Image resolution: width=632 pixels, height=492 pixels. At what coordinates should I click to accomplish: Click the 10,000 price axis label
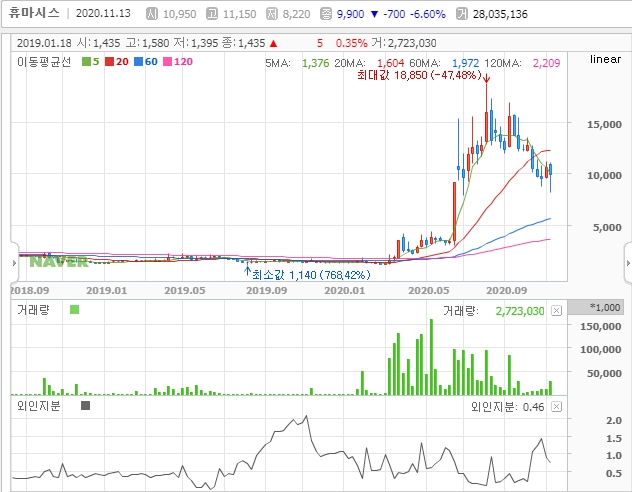tap(604, 175)
